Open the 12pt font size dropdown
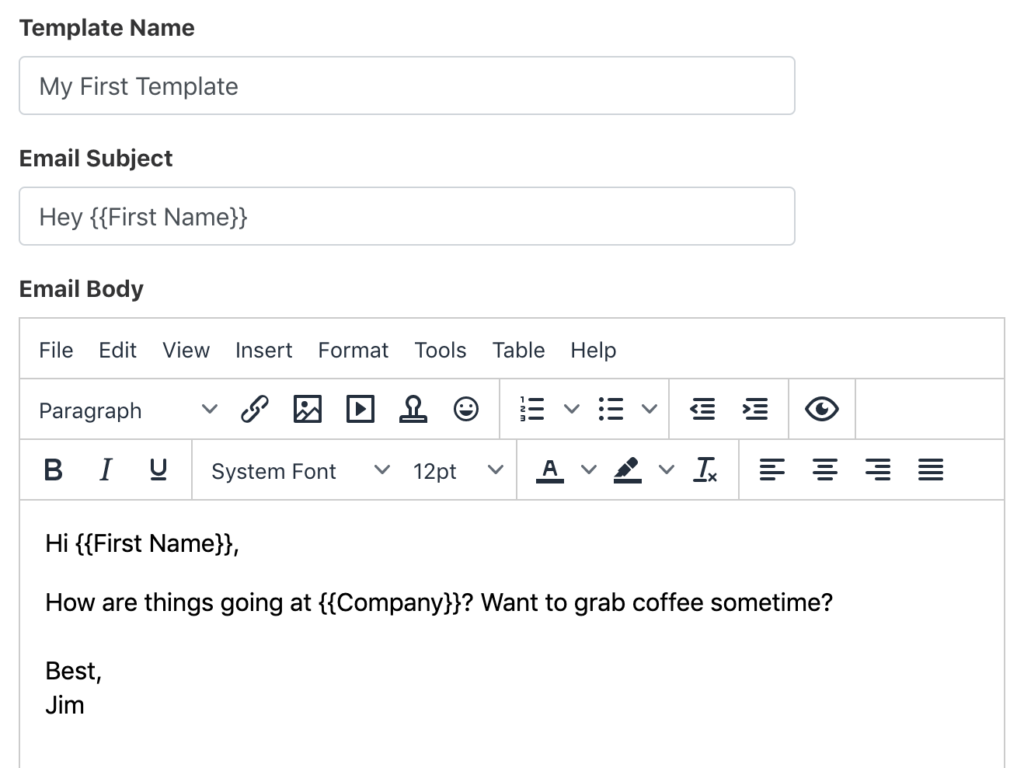Viewport: 1024px width, 768px height. (x=457, y=471)
